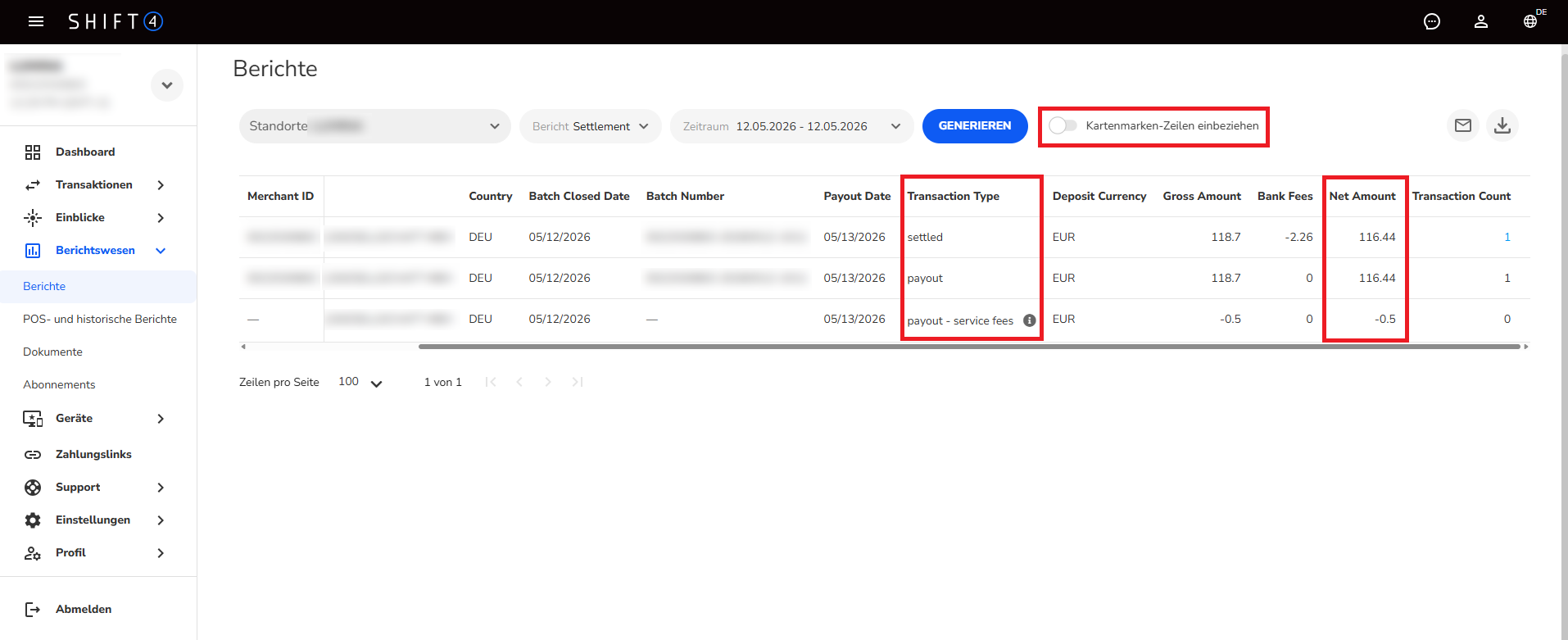Click the Einstellungen gear icon
The image size is (1568, 640).
click(x=33, y=520)
